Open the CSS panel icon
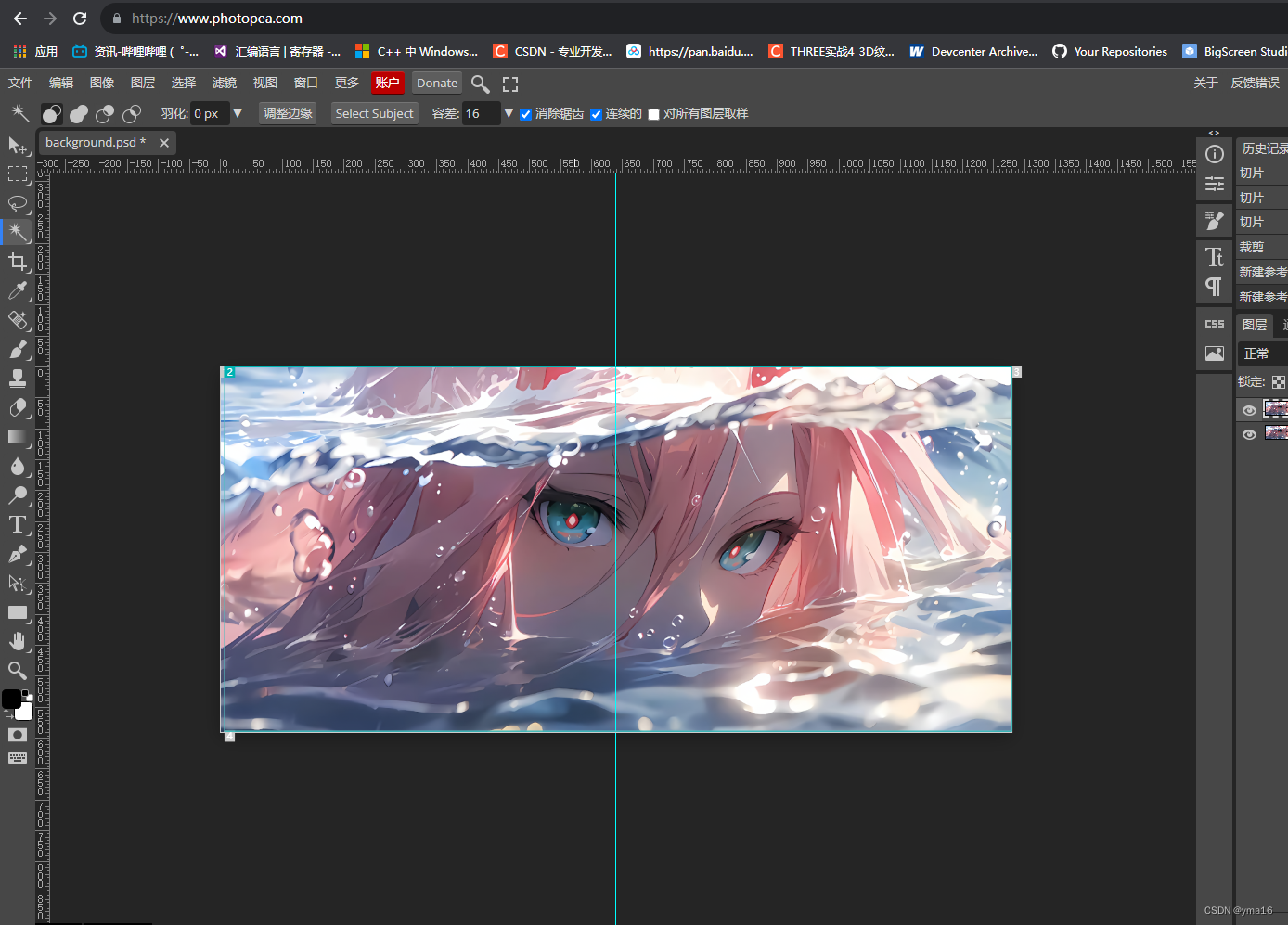This screenshot has height=925, width=1288. pos(1215,324)
